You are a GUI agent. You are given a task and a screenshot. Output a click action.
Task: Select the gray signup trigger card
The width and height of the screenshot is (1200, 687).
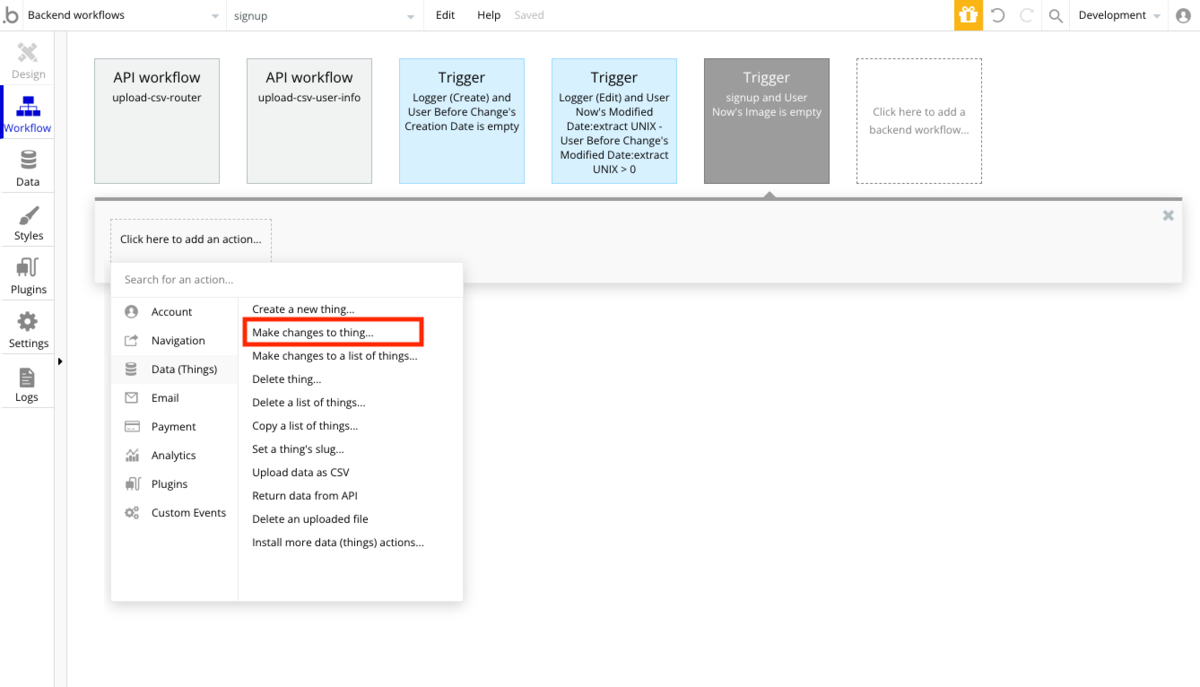tap(767, 121)
